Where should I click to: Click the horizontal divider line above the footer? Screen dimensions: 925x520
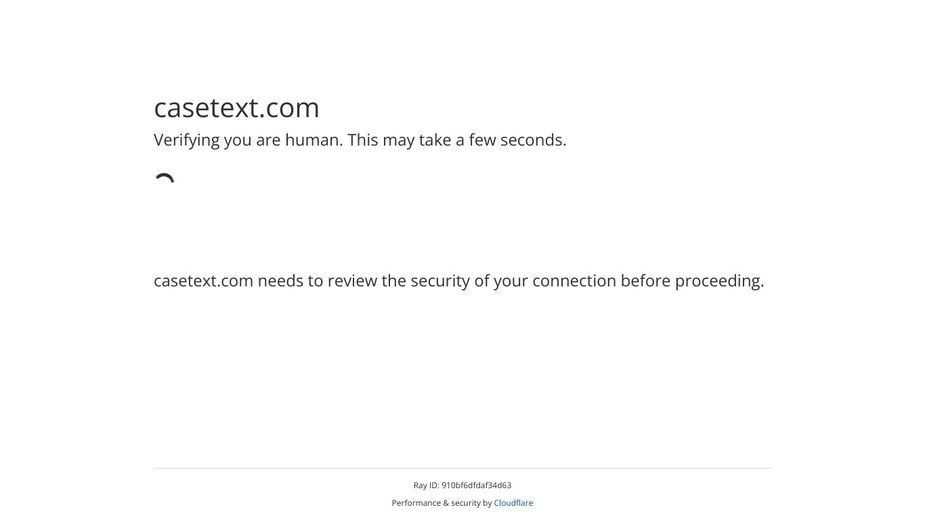pos(462,468)
